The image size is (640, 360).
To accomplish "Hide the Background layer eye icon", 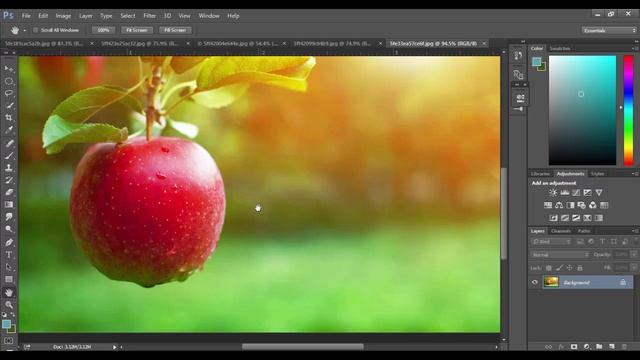I will pyautogui.click(x=535, y=282).
